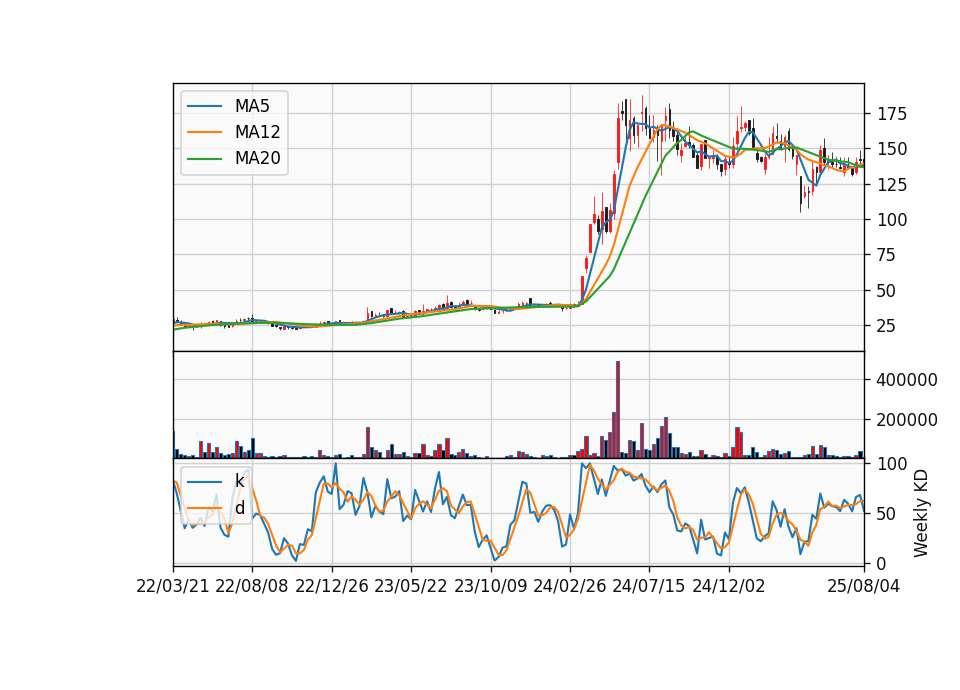Viewport: 960px width, 690px height.
Task: Click the 25/08/04 date tick label
Action: [x=864, y=586]
